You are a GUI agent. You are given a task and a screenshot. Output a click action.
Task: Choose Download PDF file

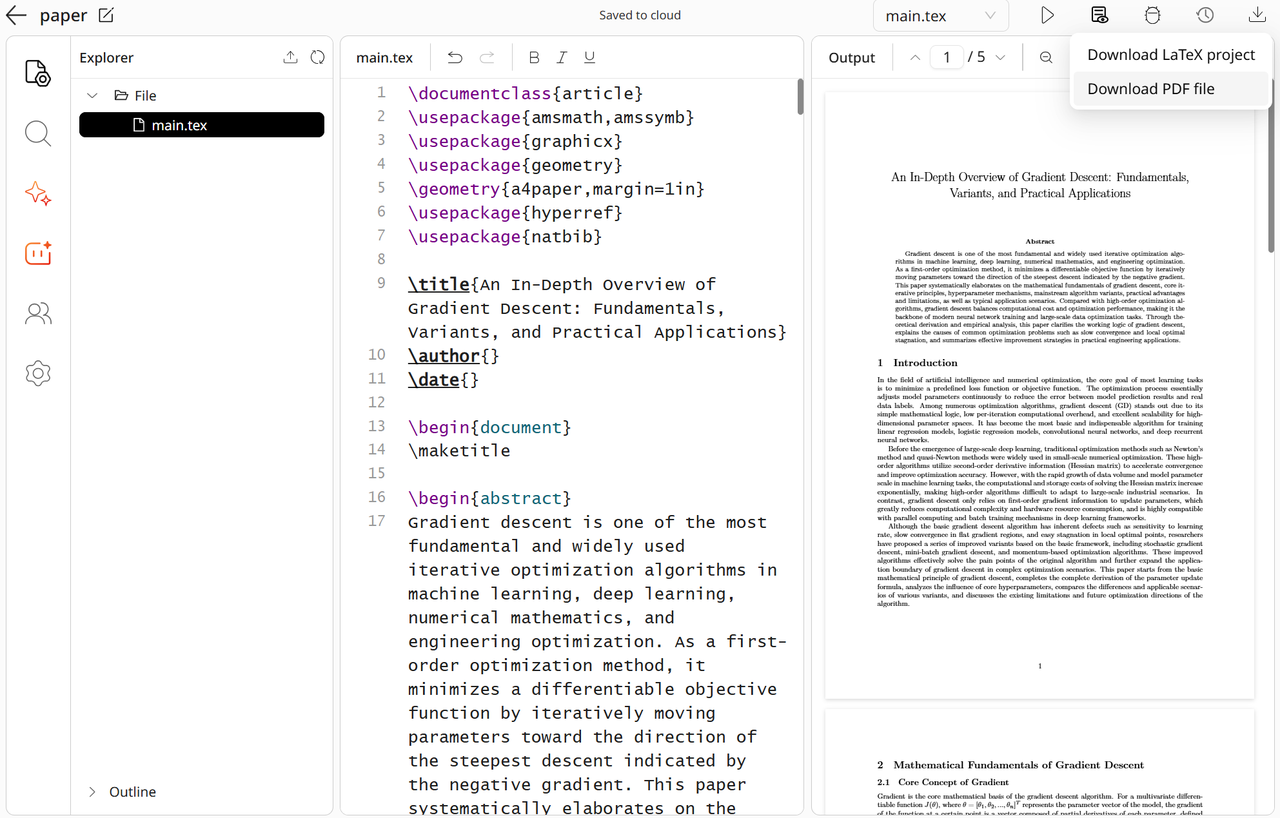click(x=1171, y=89)
